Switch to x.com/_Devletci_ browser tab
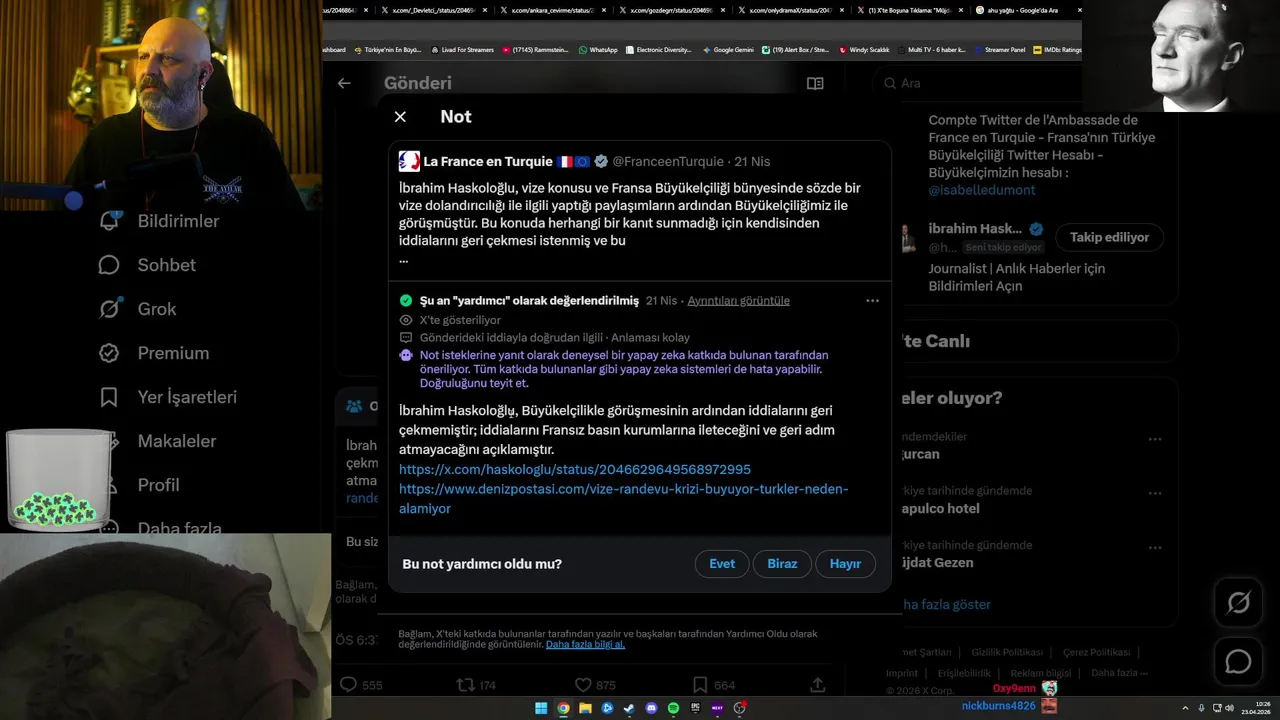The width and height of the screenshot is (1280, 720). (x=438, y=10)
